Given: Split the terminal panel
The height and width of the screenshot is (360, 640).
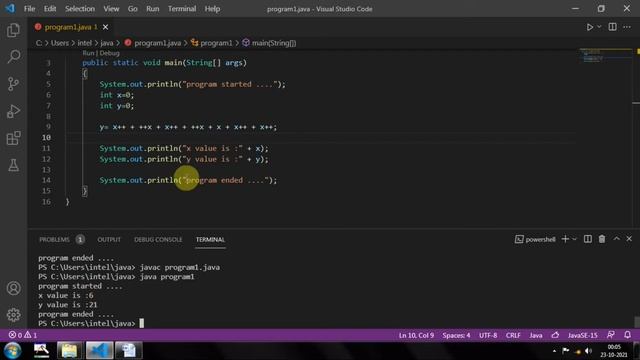Looking at the screenshot, I should point(587,239).
